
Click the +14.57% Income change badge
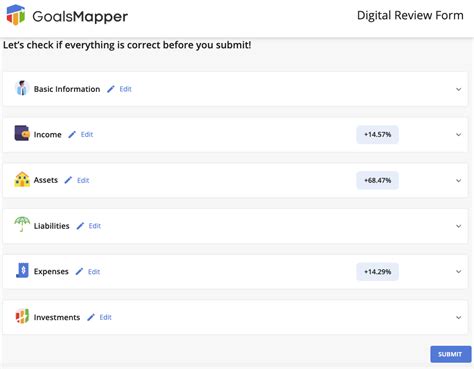click(x=377, y=135)
